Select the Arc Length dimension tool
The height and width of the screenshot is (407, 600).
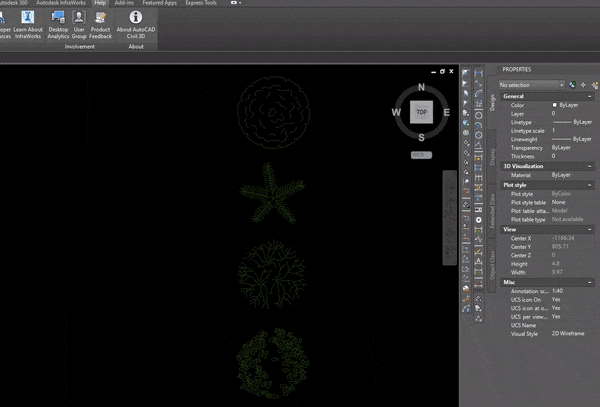tap(478, 93)
